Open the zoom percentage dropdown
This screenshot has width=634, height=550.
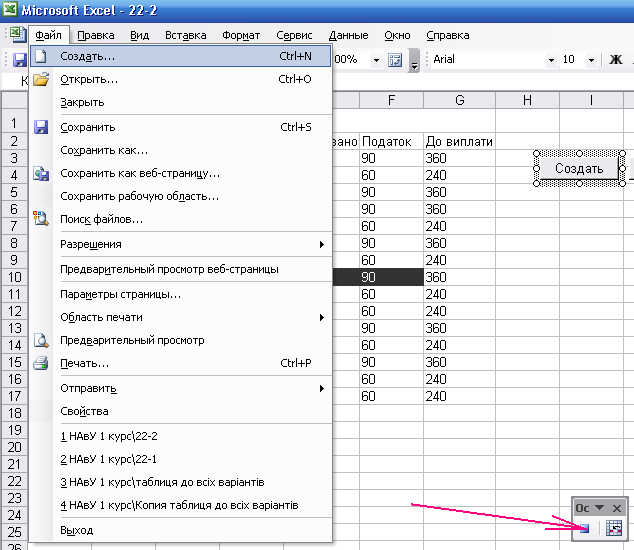click(x=376, y=60)
